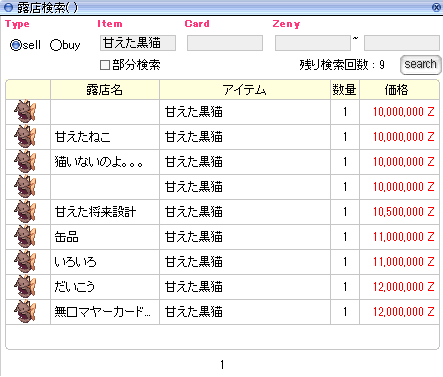Click the search button
This screenshot has width=443, height=377.
[420, 64]
